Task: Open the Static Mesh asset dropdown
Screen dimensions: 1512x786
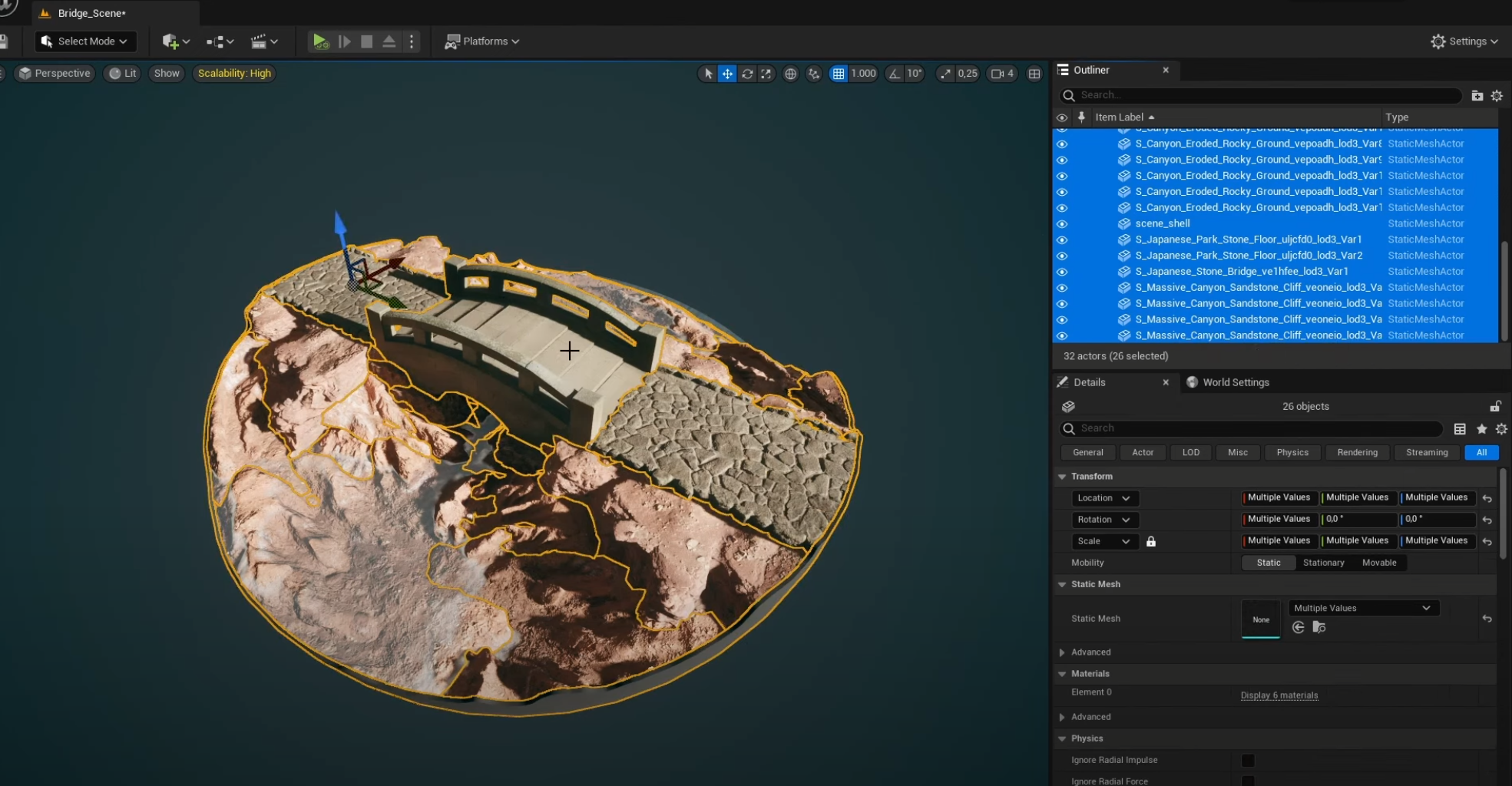Action: [x=1363, y=608]
